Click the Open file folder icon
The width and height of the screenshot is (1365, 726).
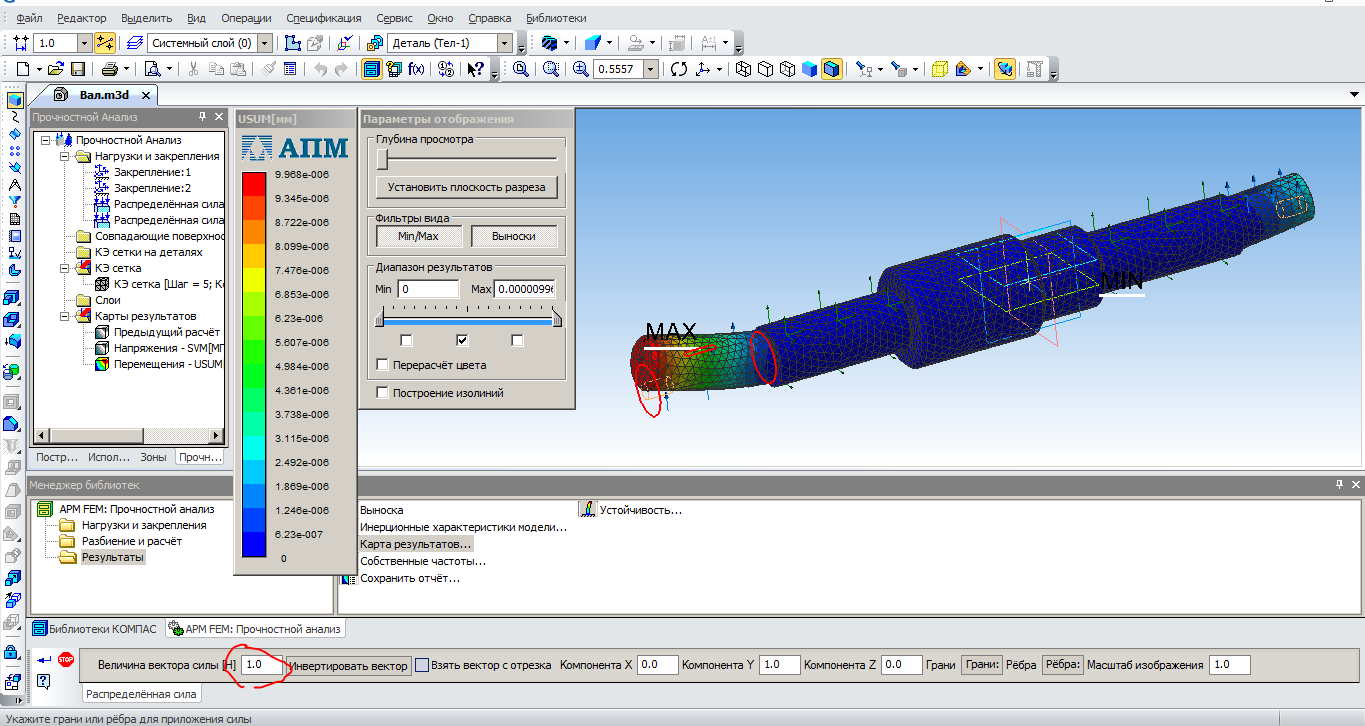tap(55, 69)
